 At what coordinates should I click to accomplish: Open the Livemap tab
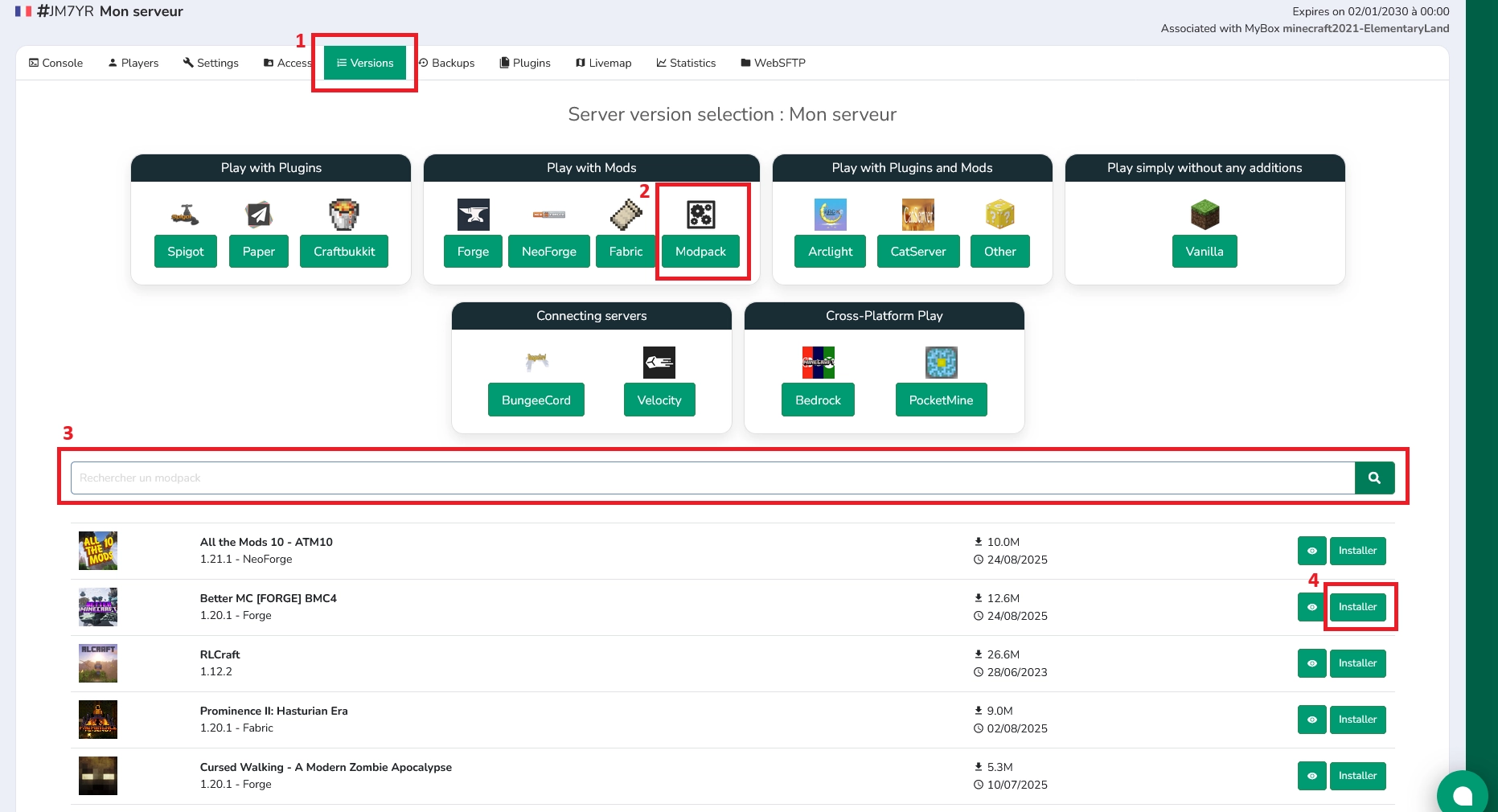coord(604,63)
